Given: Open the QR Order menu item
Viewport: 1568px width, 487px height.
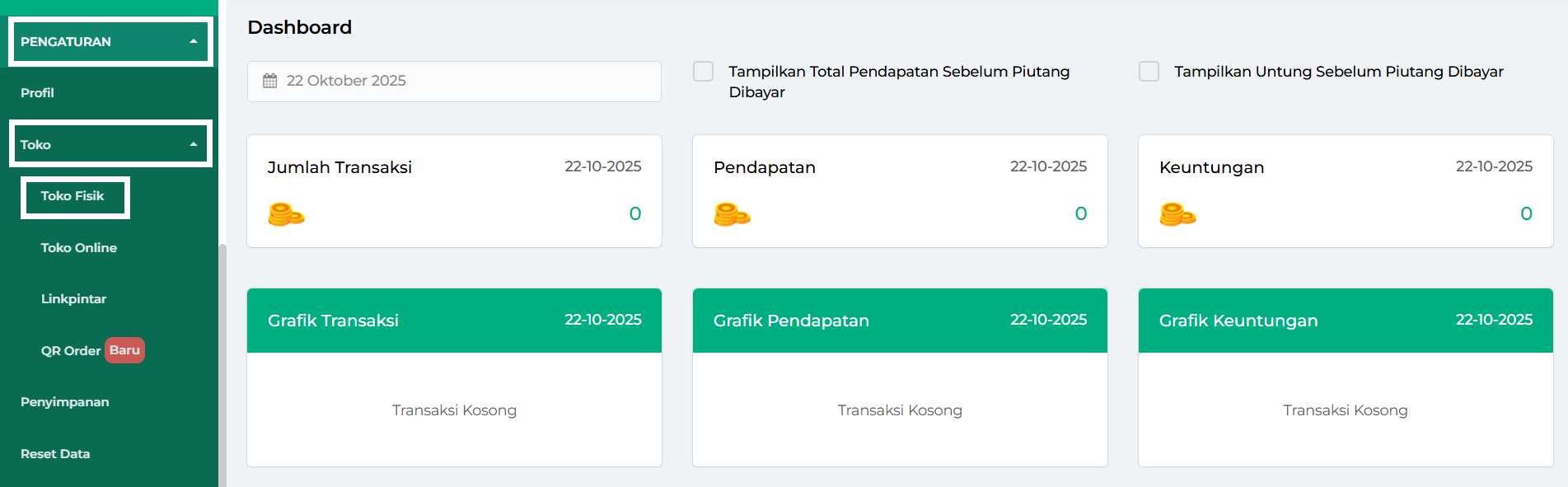Looking at the screenshot, I should coord(71,351).
